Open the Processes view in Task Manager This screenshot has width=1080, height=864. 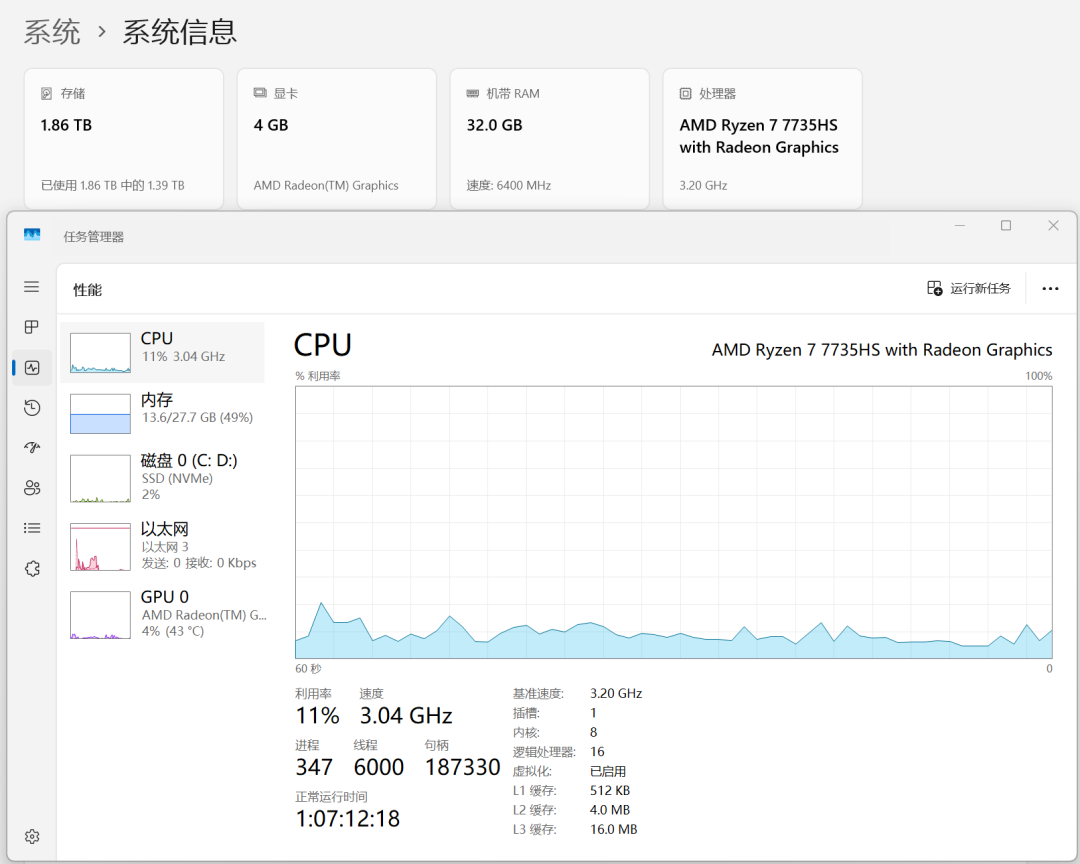point(31,327)
